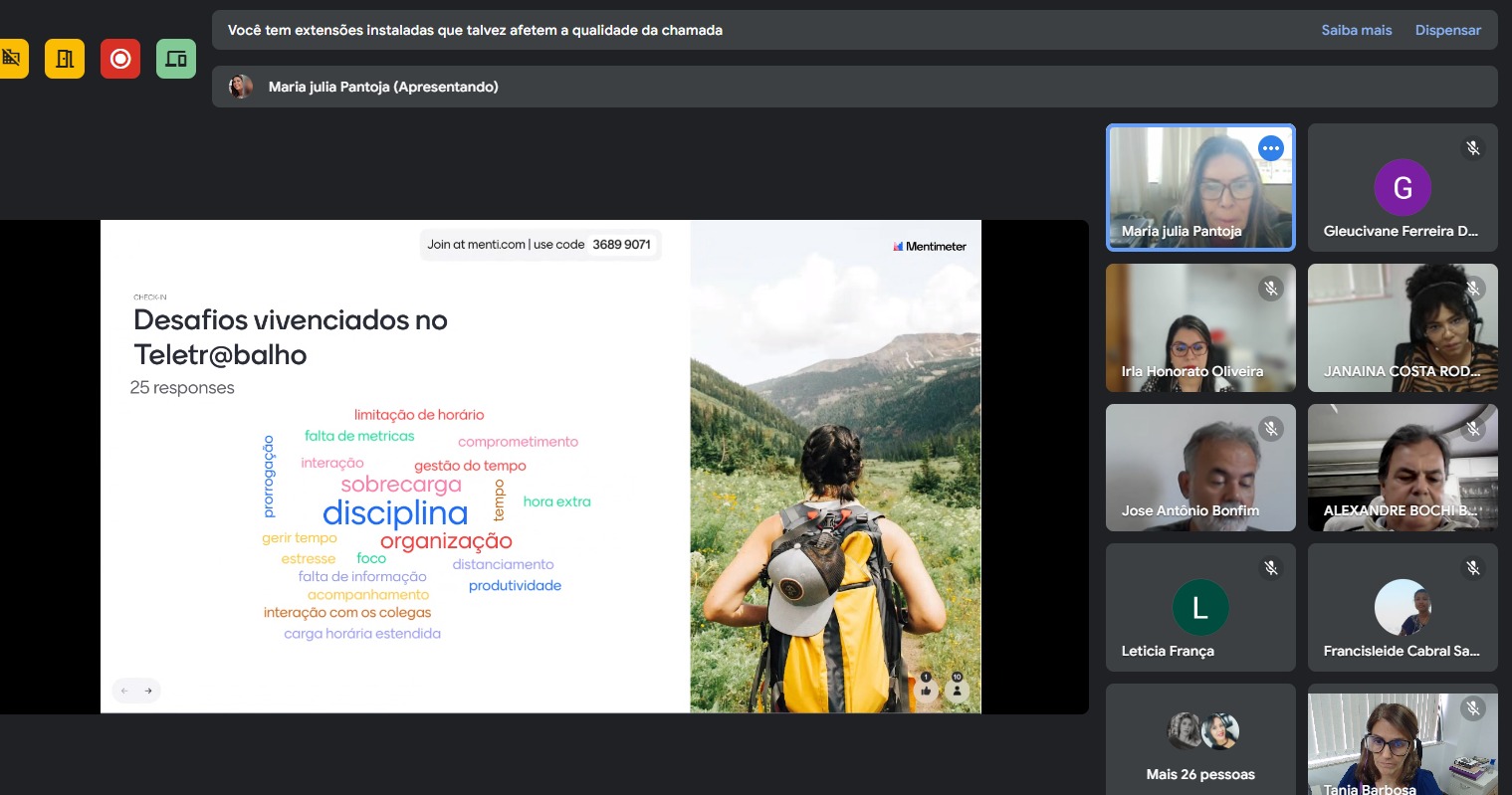
Task: Click the red record extension button
Action: pyautogui.click(x=120, y=59)
